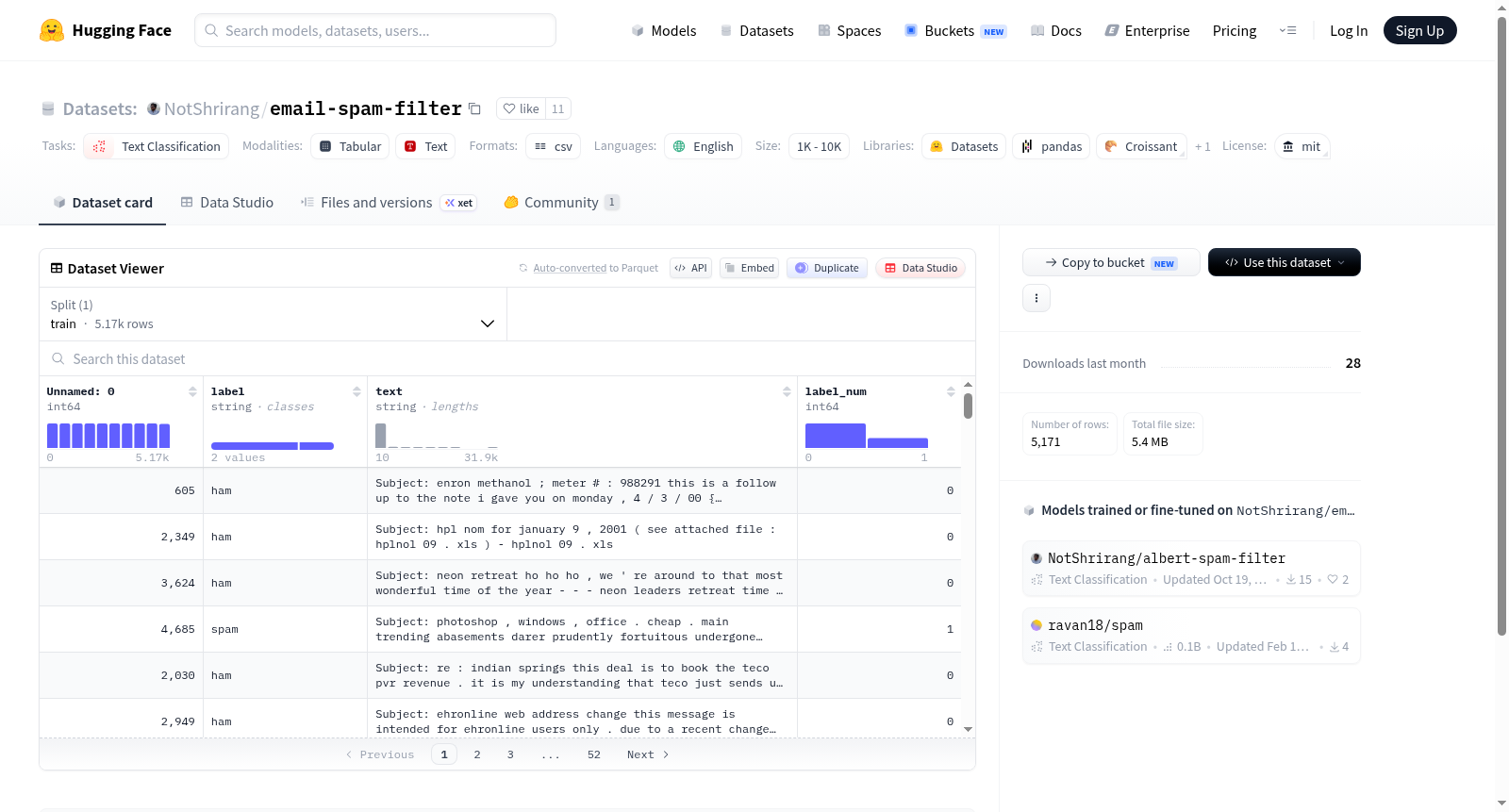Open ravan18/spam model card

(1191, 636)
